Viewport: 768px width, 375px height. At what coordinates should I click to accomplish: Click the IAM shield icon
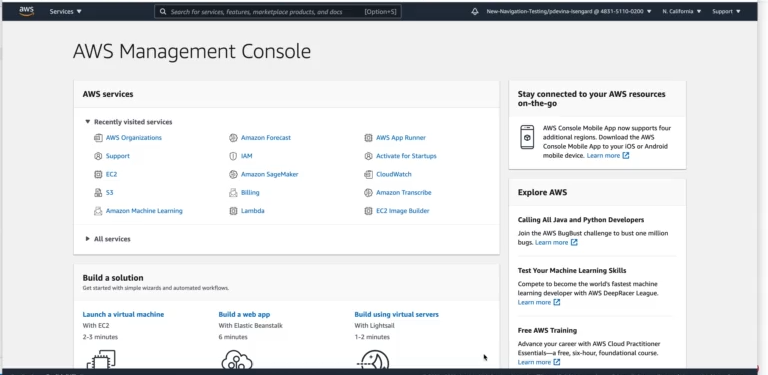click(x=233, y=156)
